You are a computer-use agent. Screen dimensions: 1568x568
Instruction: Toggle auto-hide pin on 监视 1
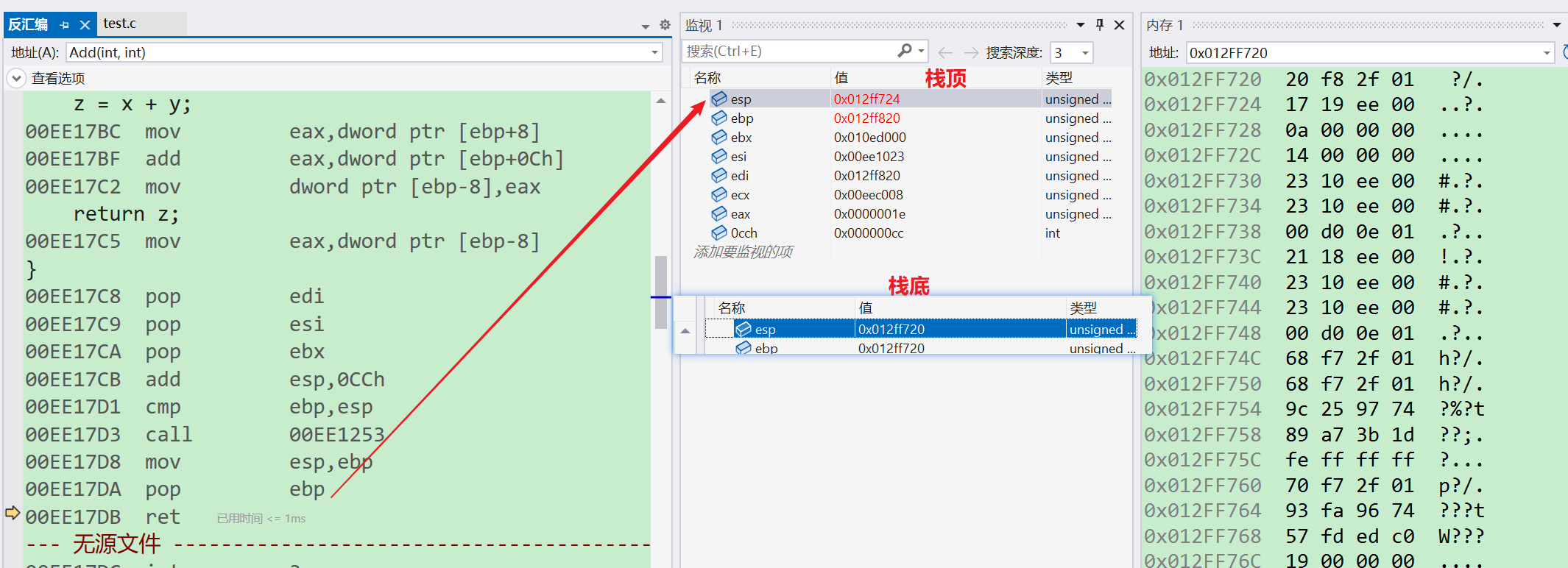point(1100,25)
